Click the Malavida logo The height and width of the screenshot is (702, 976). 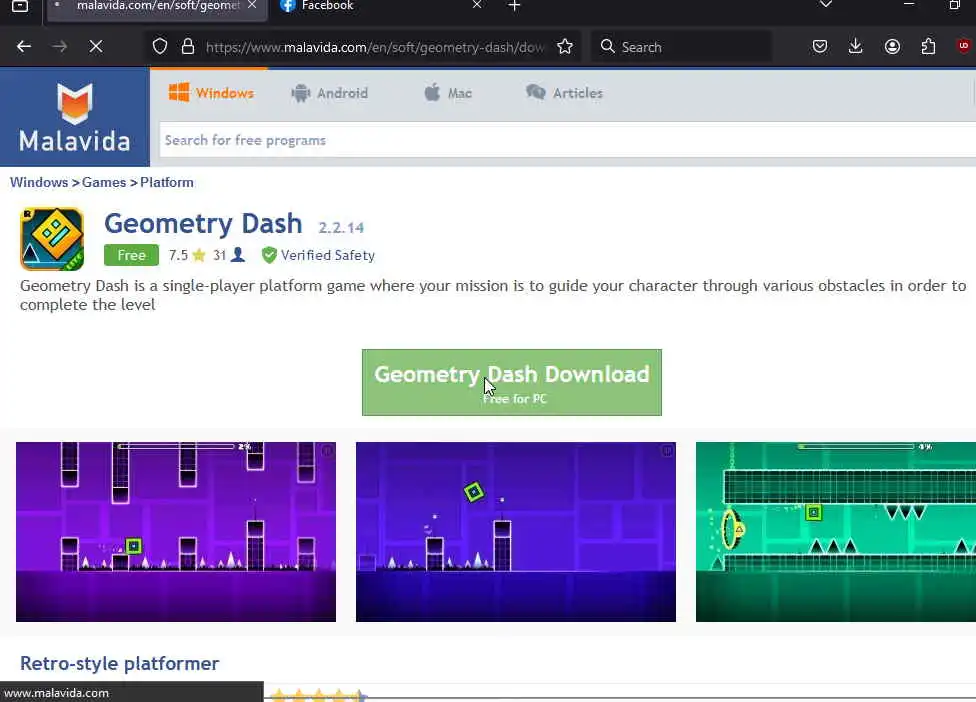pos(75,117)
